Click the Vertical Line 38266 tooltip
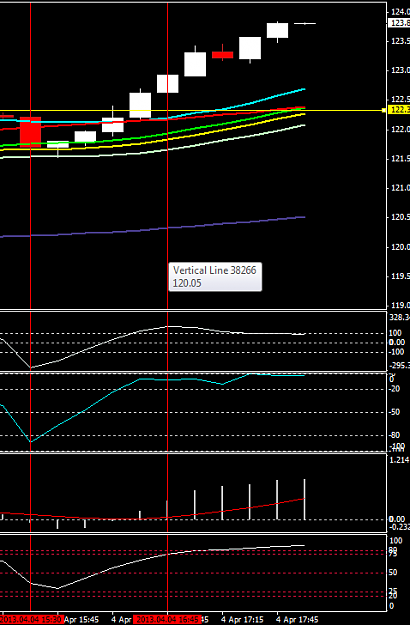Image resolution: width=410 pixels, height=625 pixels. tap(215, 277)
